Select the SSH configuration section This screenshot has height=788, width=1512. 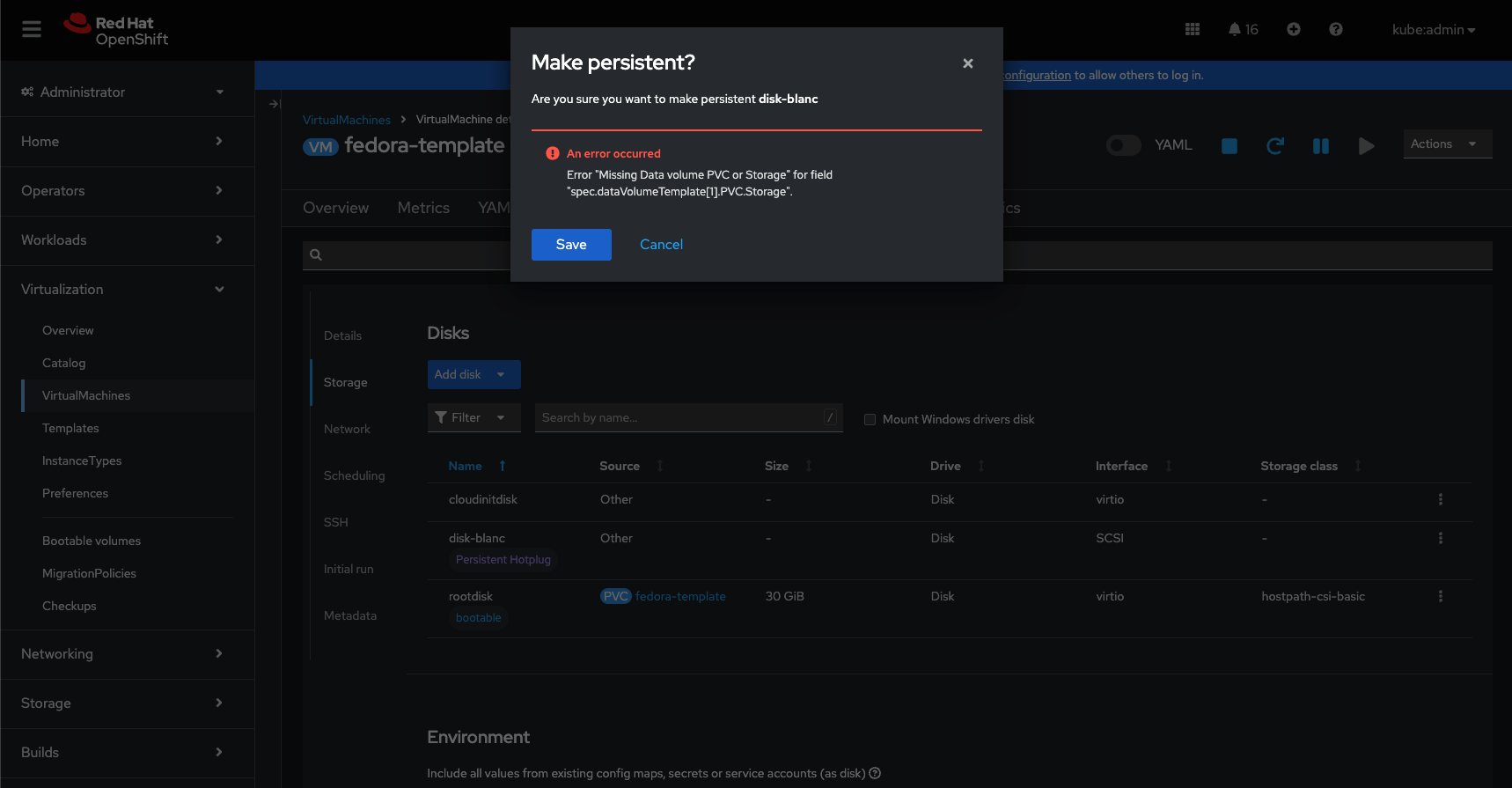pos(336,522)
